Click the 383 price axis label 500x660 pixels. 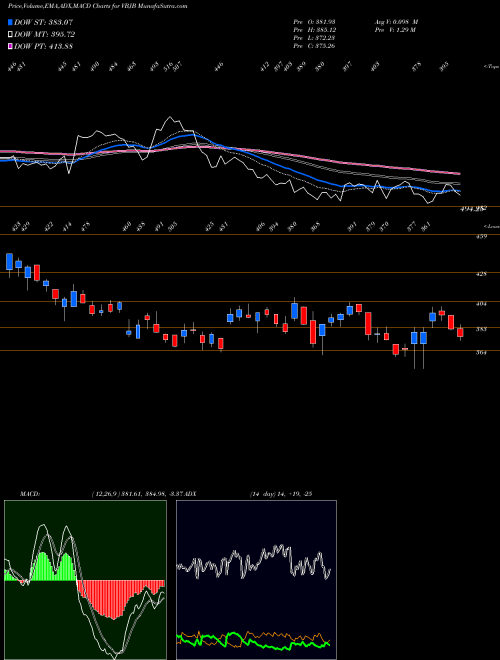pyautogui.click(x=481, y=329)
